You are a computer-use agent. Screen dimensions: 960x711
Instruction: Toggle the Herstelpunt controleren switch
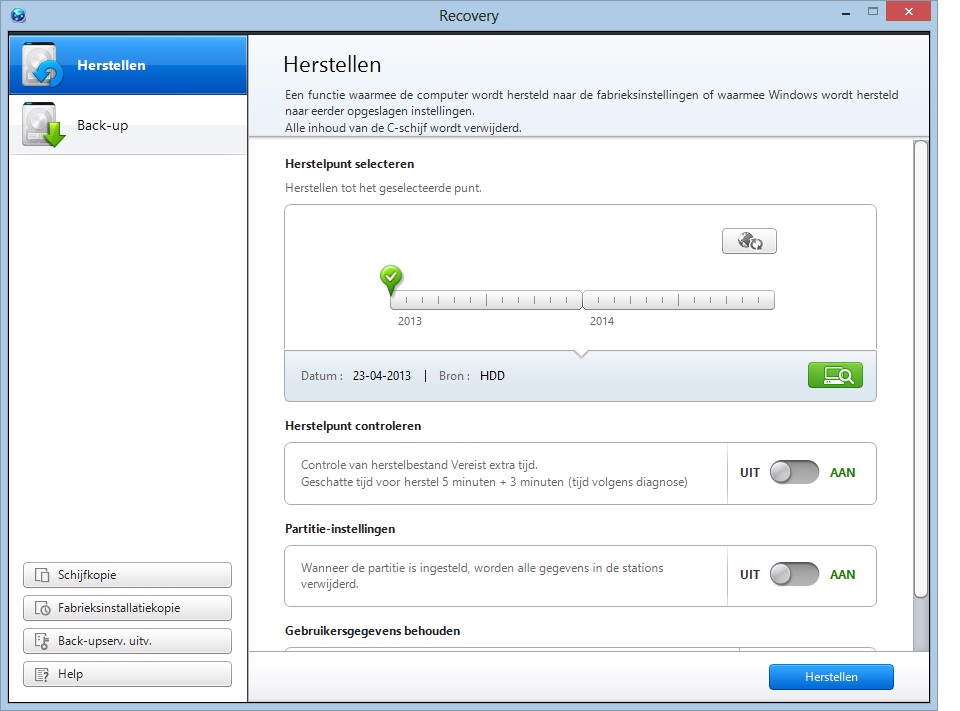[x=794, y=472]
